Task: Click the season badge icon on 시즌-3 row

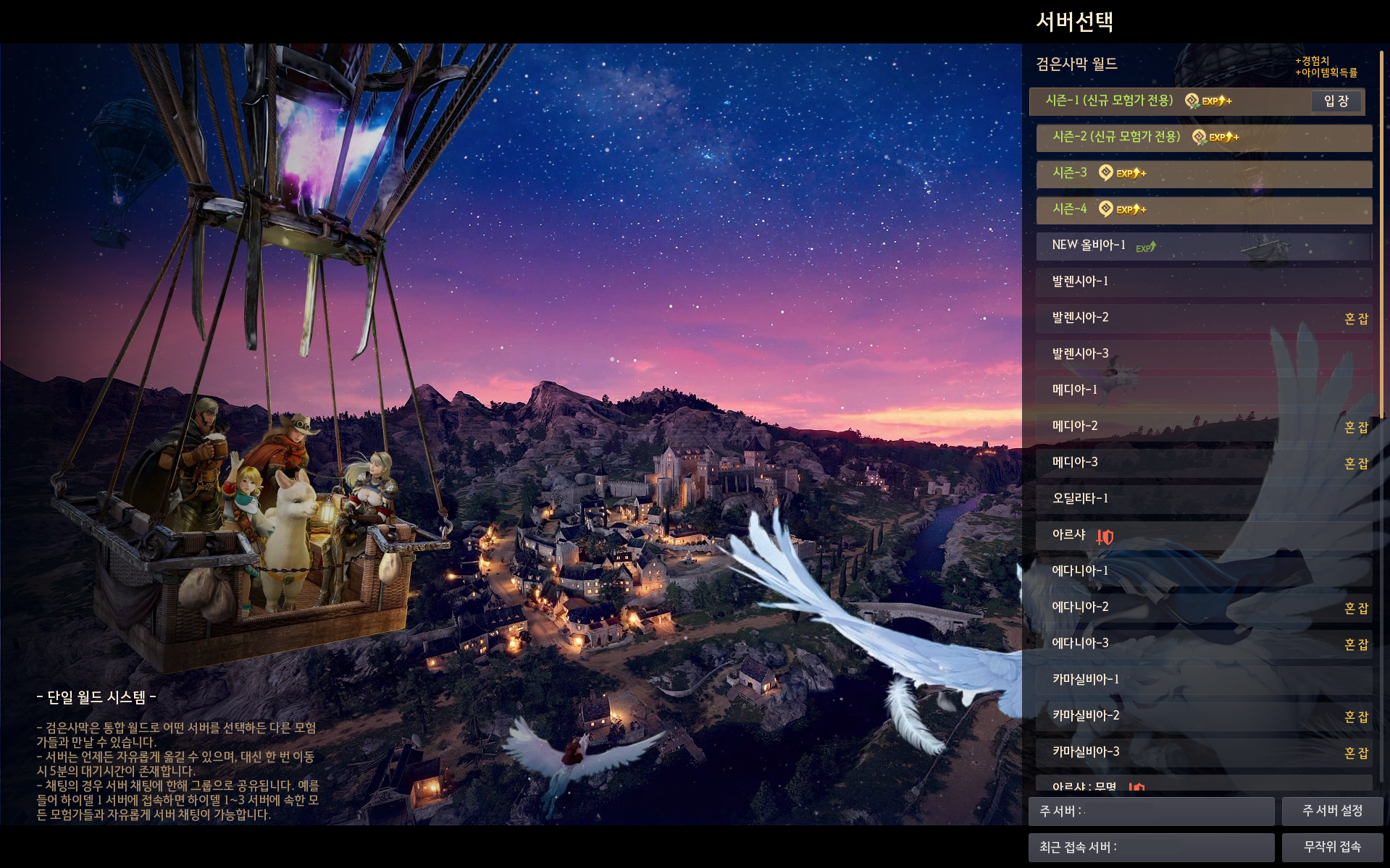Action: [x=1106, y=173]
